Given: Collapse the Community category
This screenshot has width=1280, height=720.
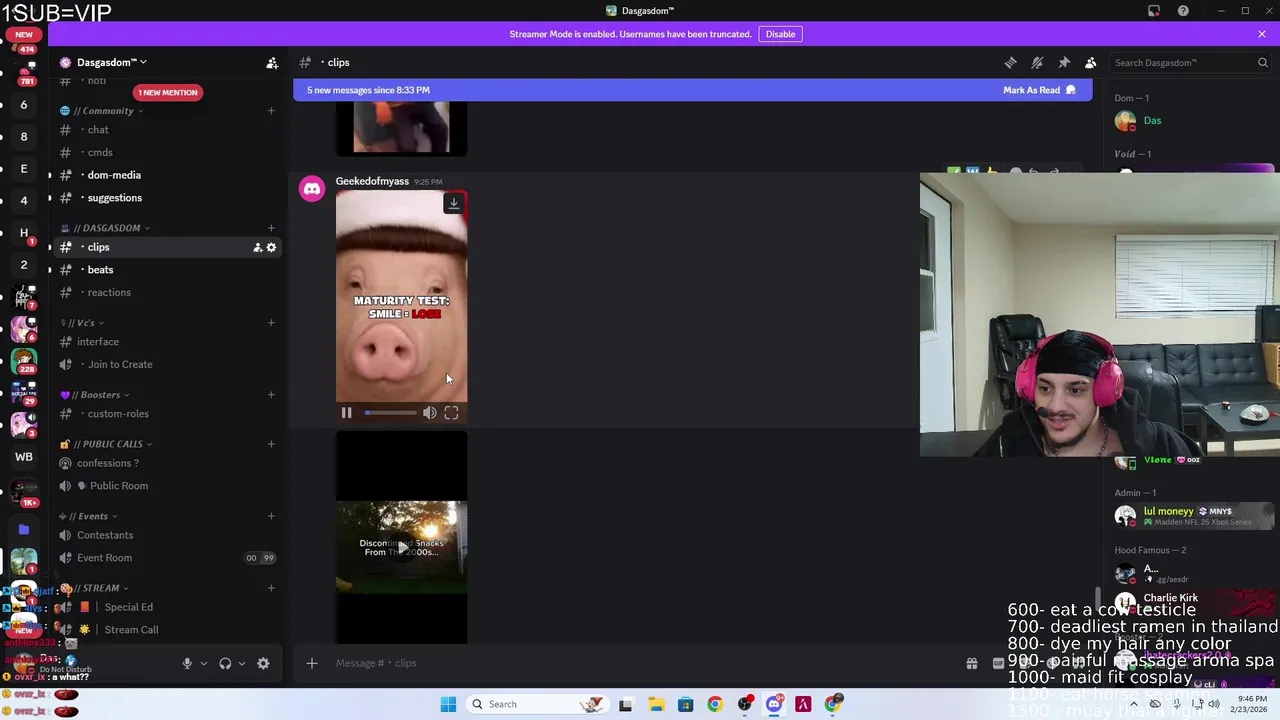Looking at the screenshot, I should 104,111.
